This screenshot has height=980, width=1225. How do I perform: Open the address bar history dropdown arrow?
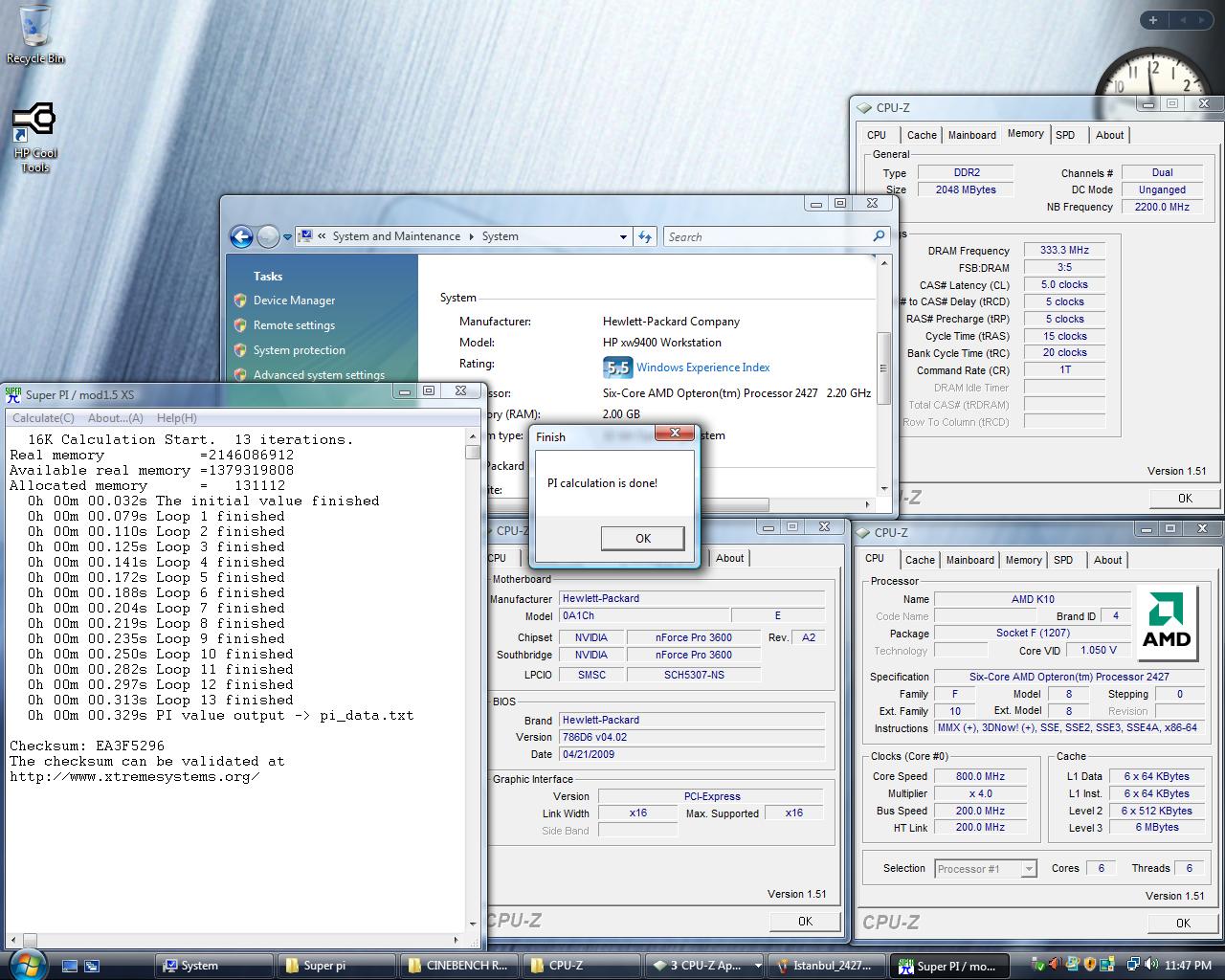[x=623, y=236]
